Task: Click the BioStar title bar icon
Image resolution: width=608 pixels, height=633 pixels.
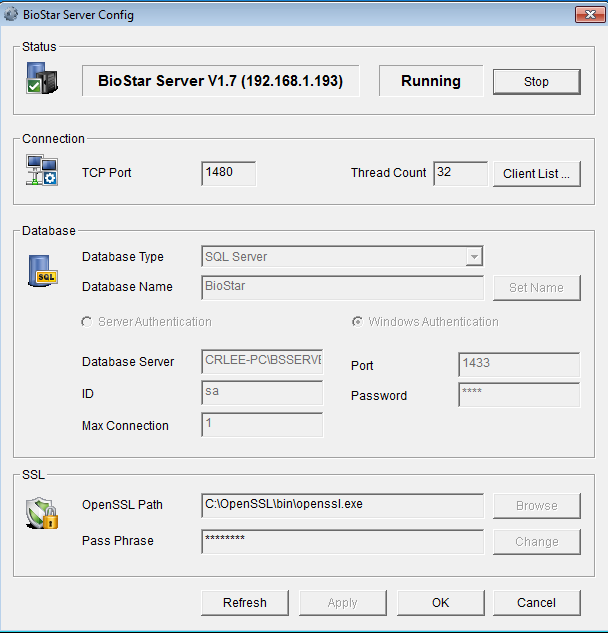Action: tap(12, 15)
